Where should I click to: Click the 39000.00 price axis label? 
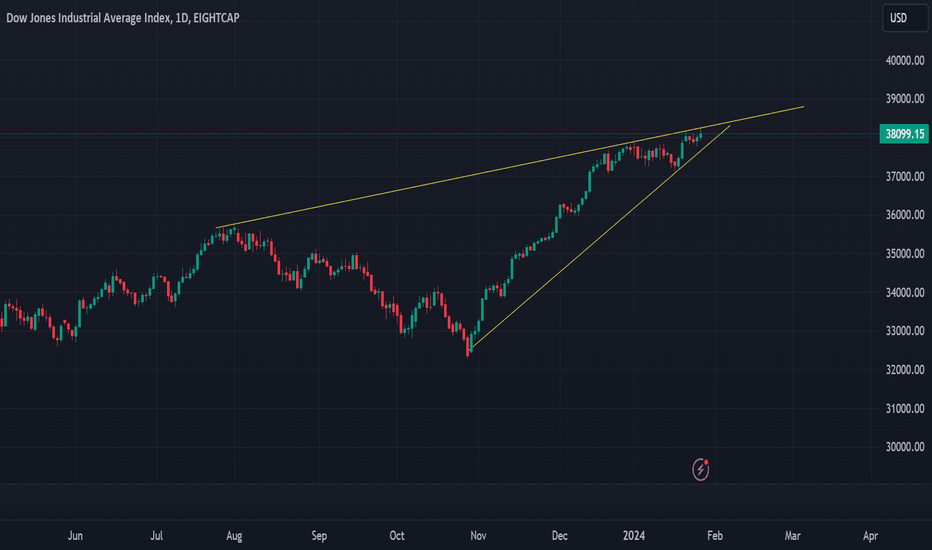(x=905, y=99)
